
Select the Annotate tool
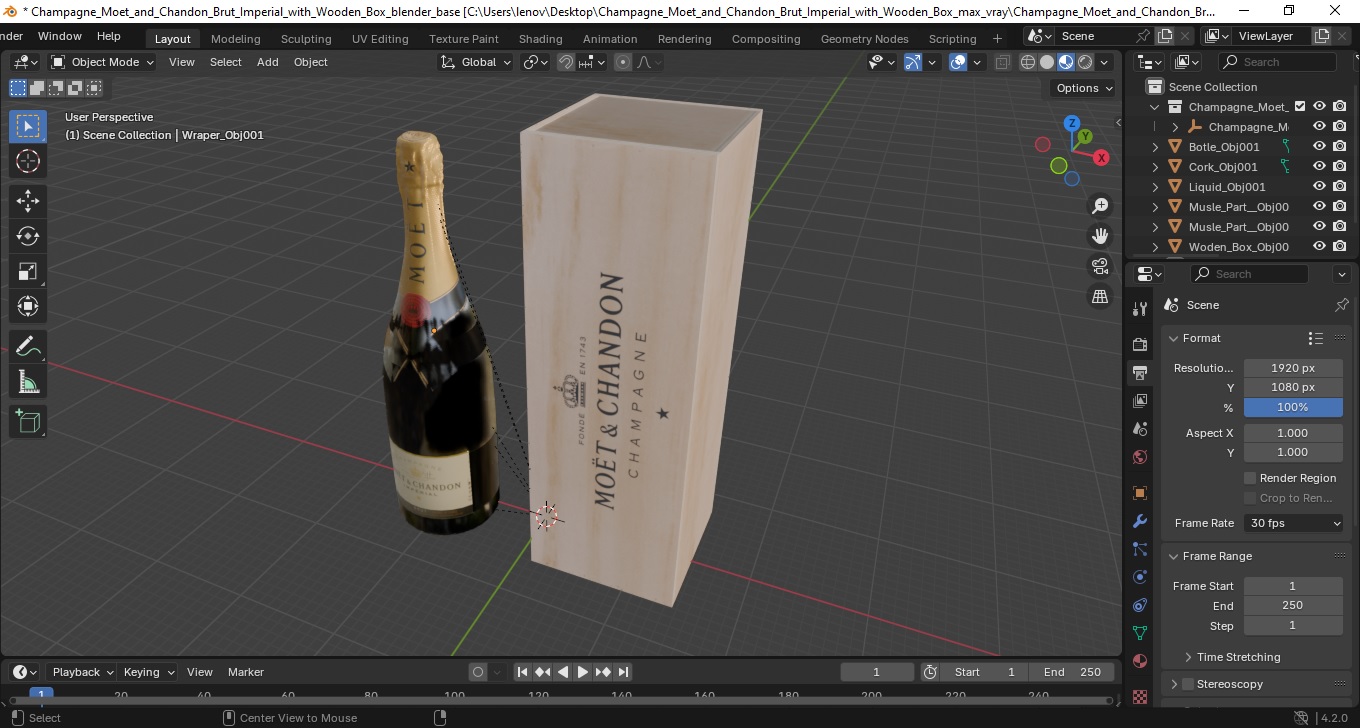pyautogui.click(x=28, y=346)
